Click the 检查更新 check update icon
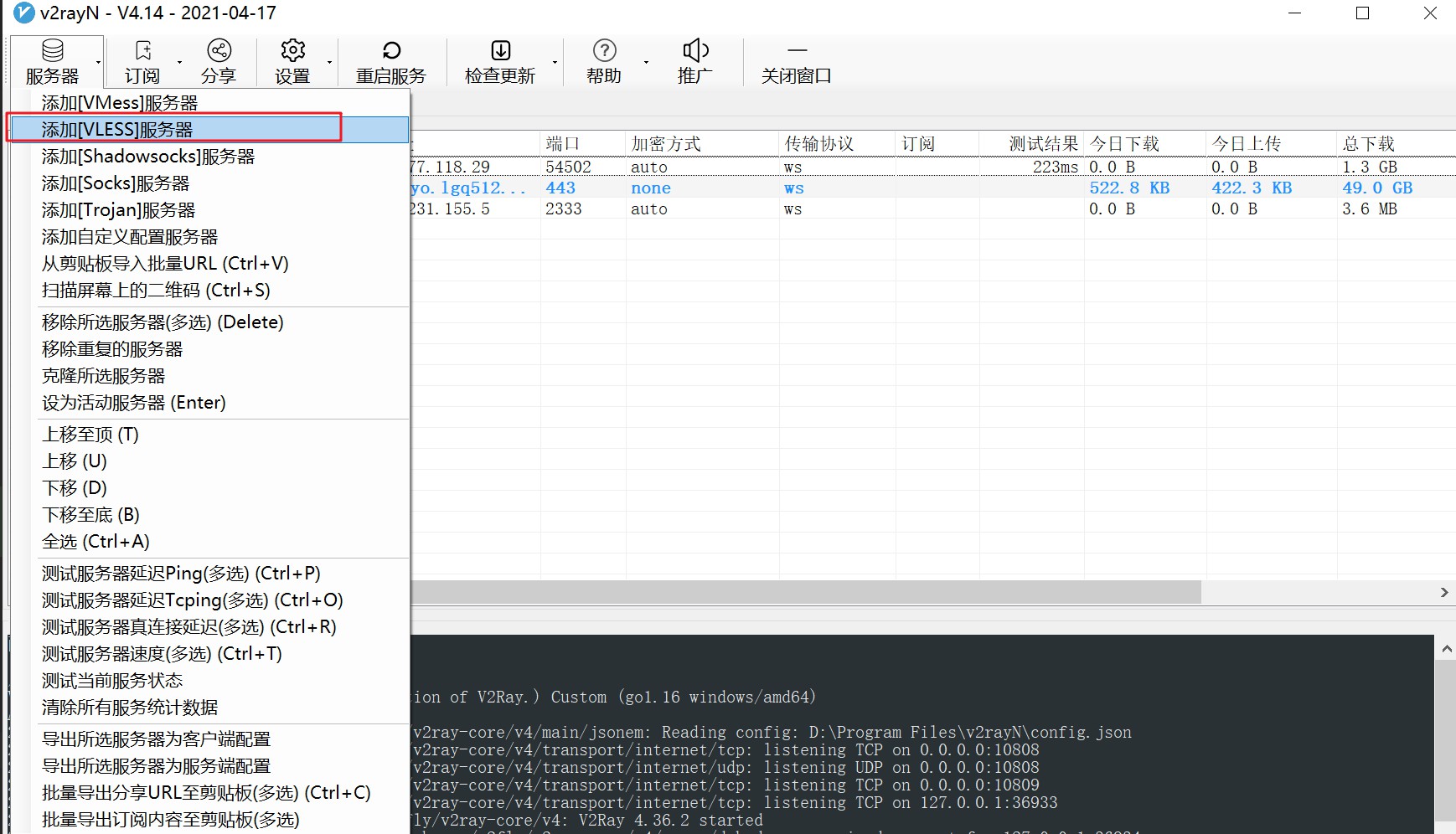 500,50
